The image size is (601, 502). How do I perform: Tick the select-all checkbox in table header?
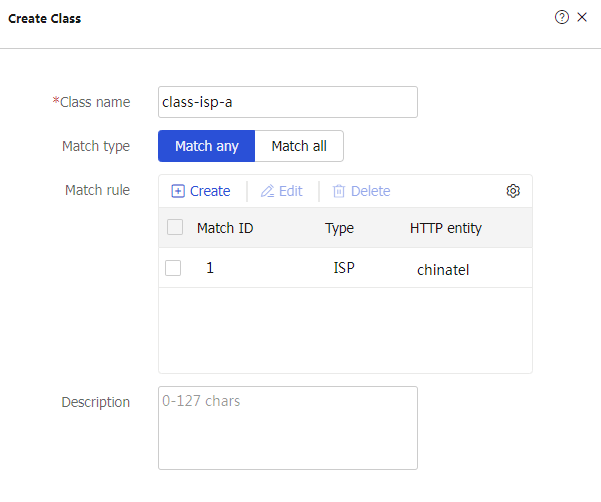point(175,227)
